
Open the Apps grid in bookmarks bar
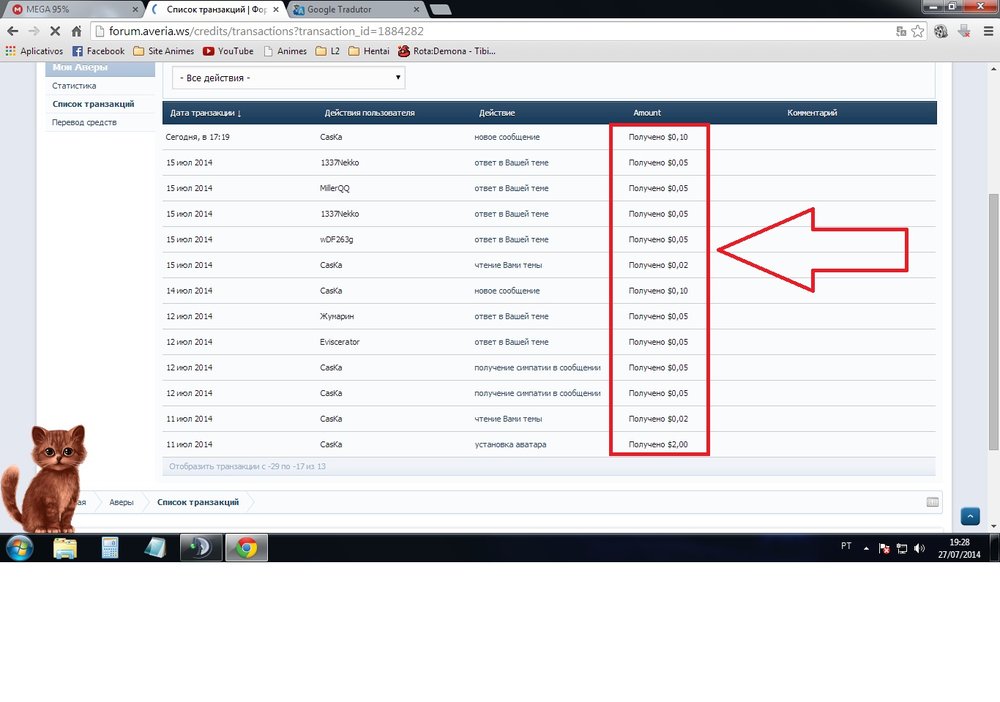(12, 51)
